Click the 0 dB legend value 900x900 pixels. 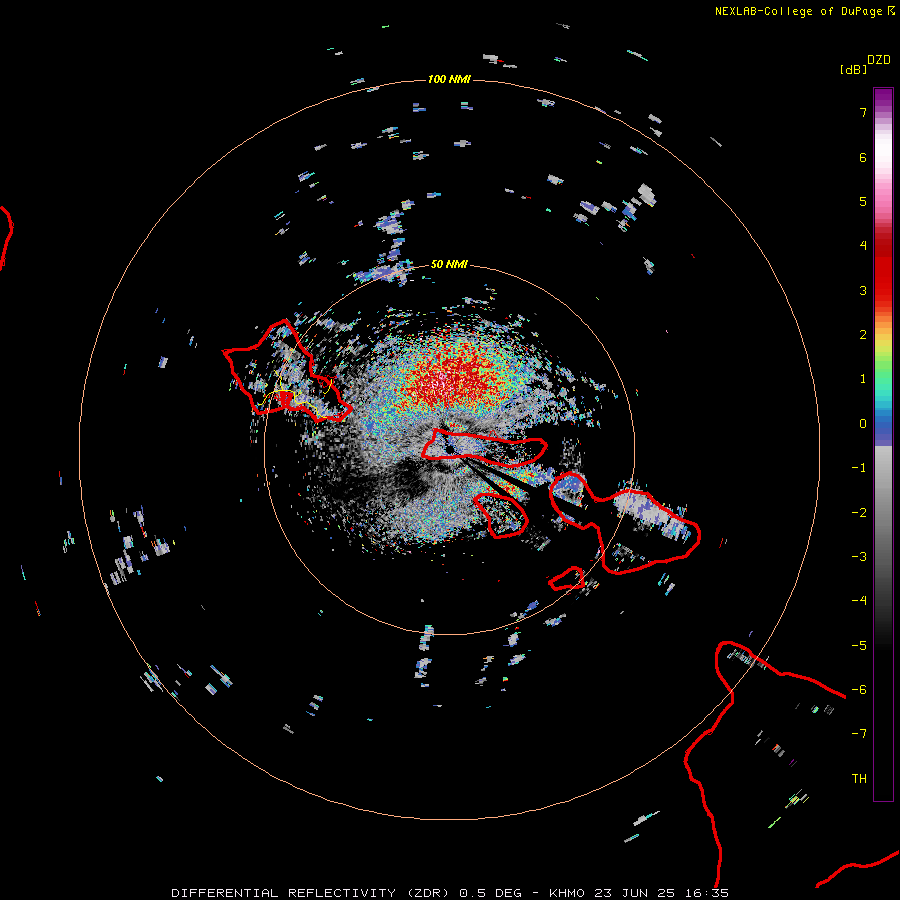(863, 424)
